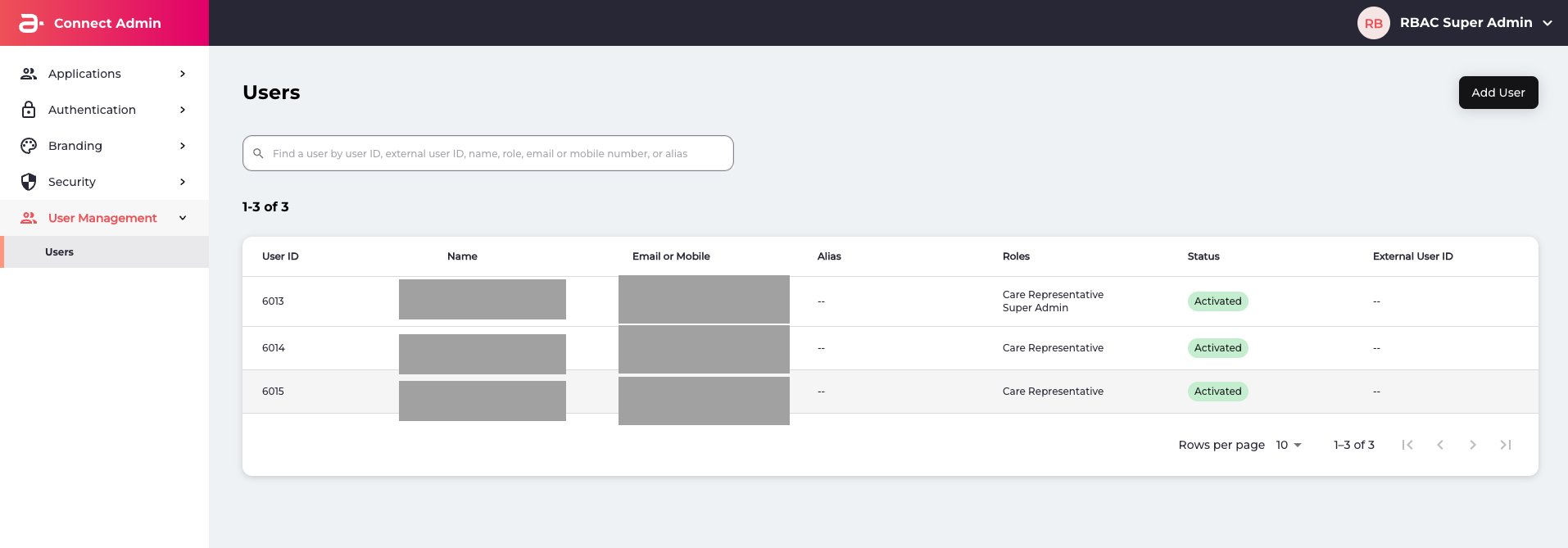Open the Authentication sidebar menu
This screenshot has width=1568, height=548.
[x=104, y=110]
